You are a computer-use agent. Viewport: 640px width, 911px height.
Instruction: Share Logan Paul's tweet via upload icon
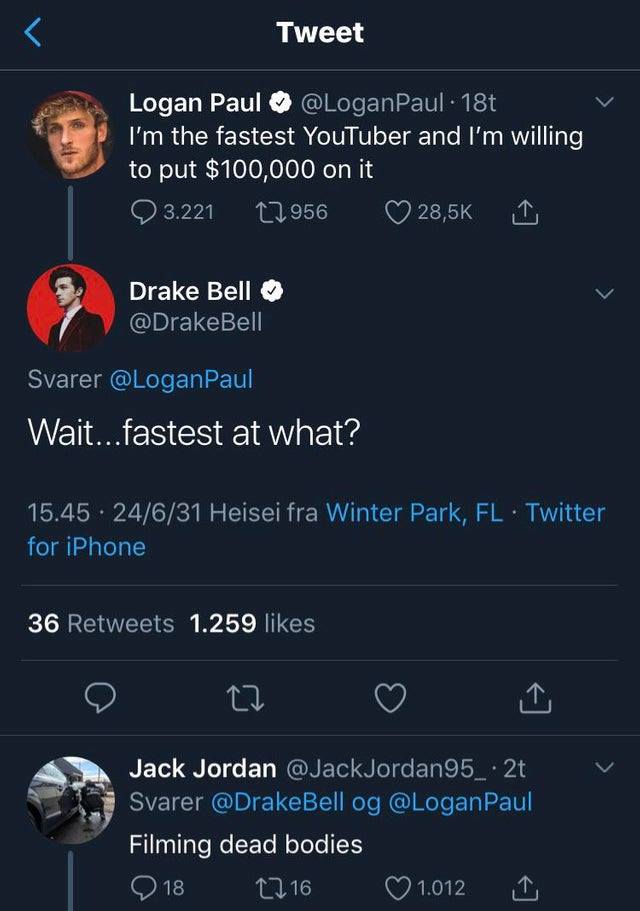pyautogui.click(x=525, y=212)
